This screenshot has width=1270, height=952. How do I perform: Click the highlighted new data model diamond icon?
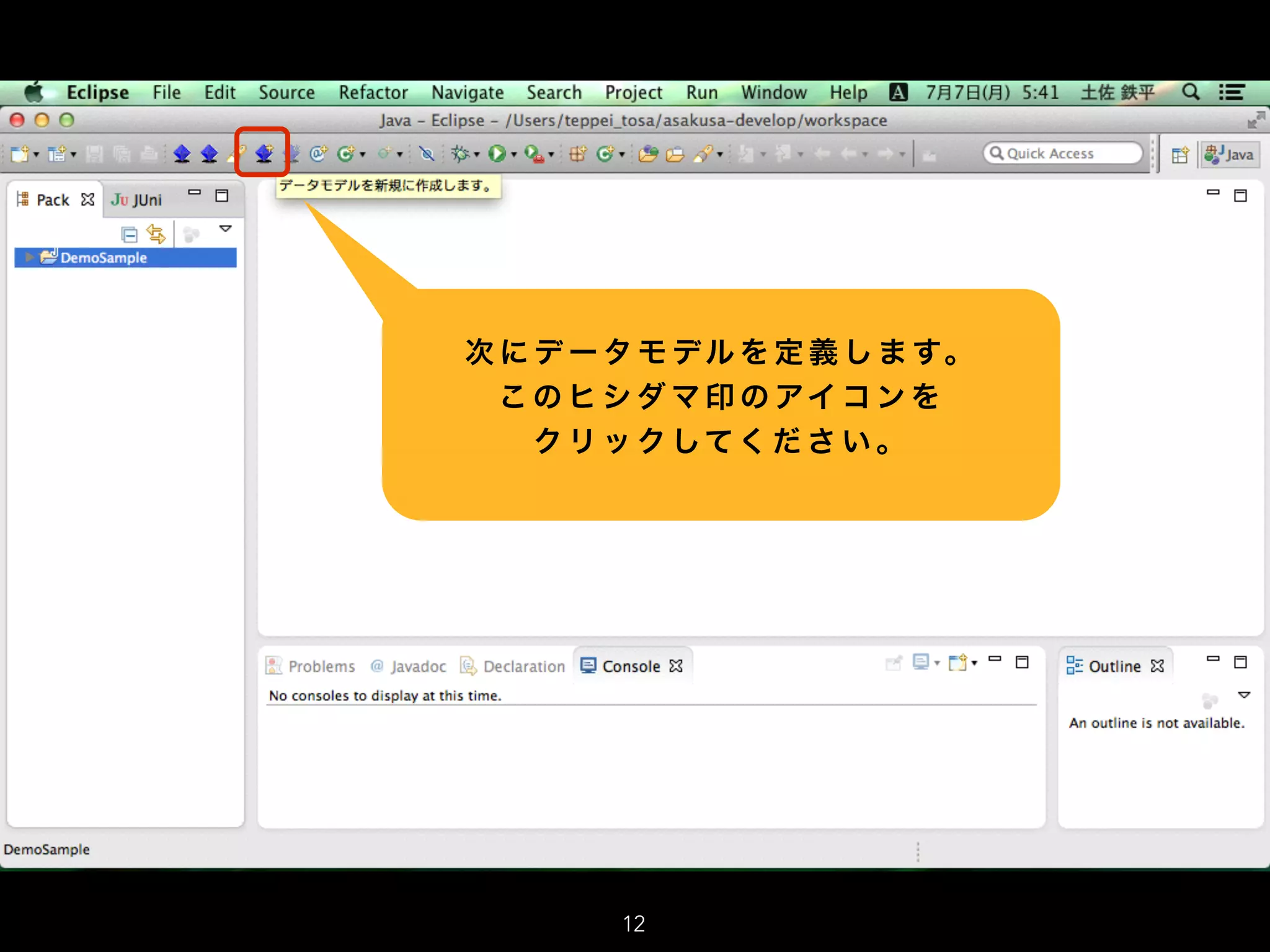click(264, 153)
